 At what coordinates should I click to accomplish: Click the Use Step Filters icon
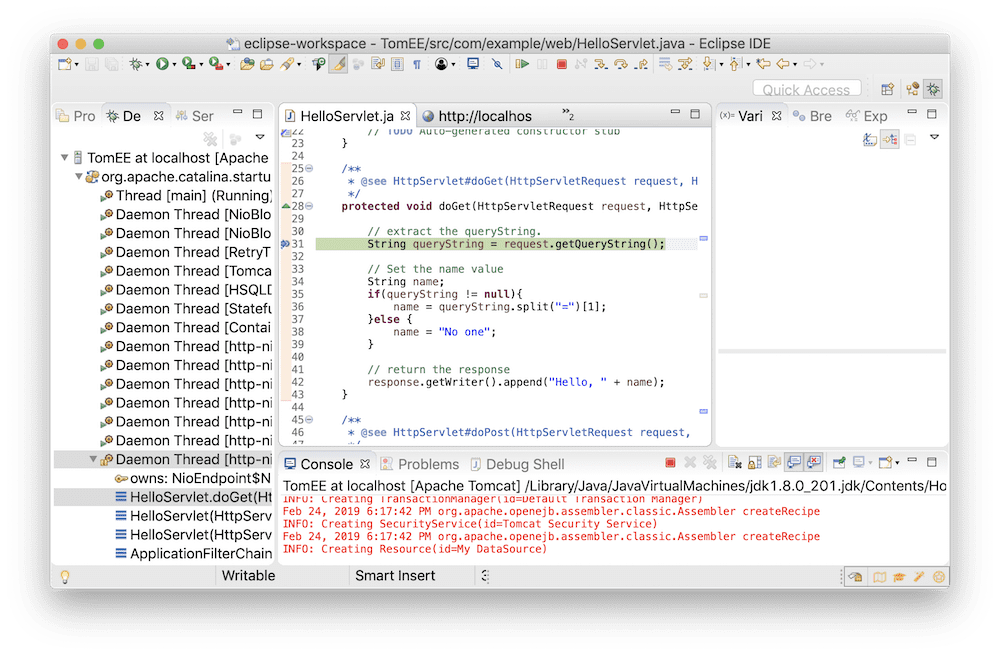[686, 64]
